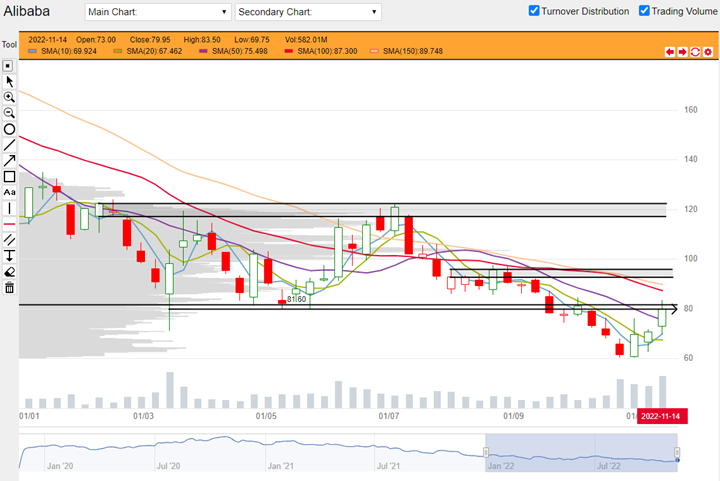
Task: Open chart settings via red gear icon
Action: point(708,52)
